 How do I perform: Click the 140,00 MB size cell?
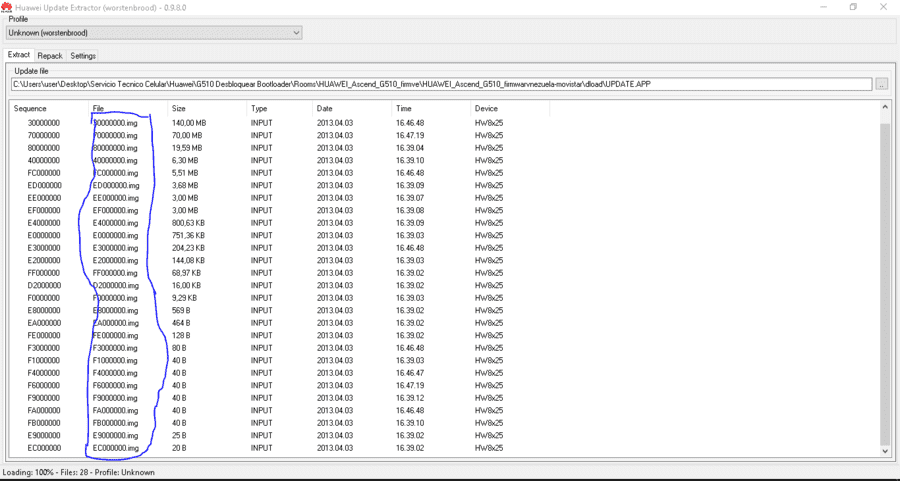point(189,123)
